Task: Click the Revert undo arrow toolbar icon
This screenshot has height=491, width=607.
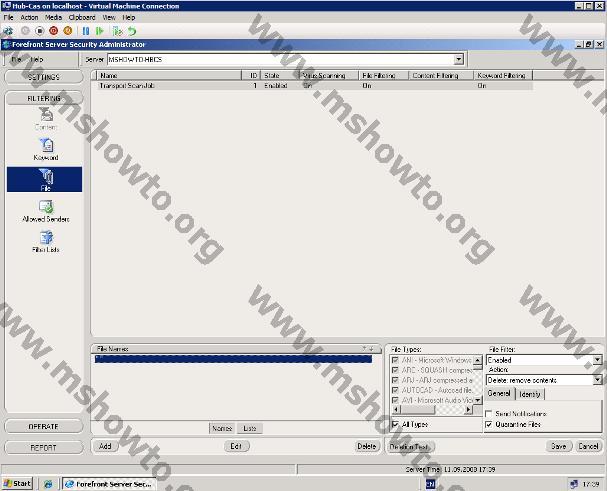Action: (x=132, y=31)
